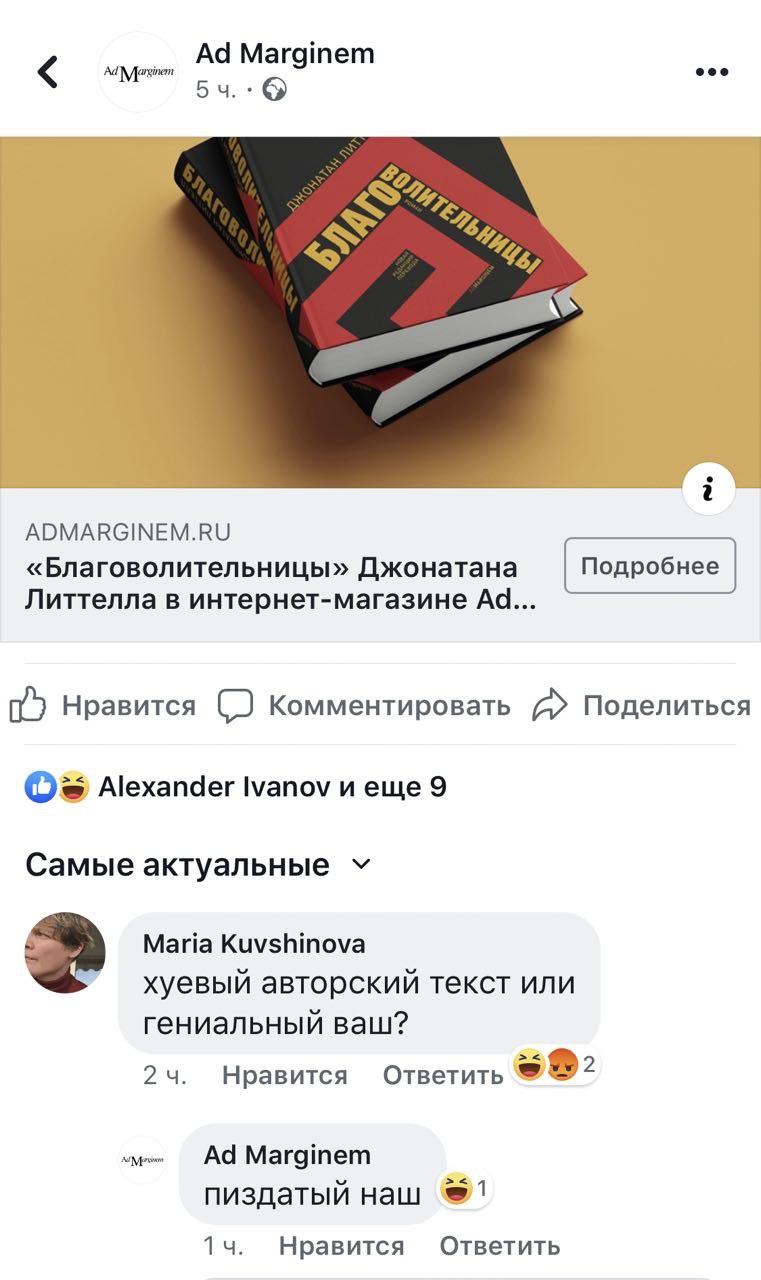This screenshot has height=1280, width=761.
Task: View reactions on Maria Kuvshinova's comment
Action: tap(555, 1066)
